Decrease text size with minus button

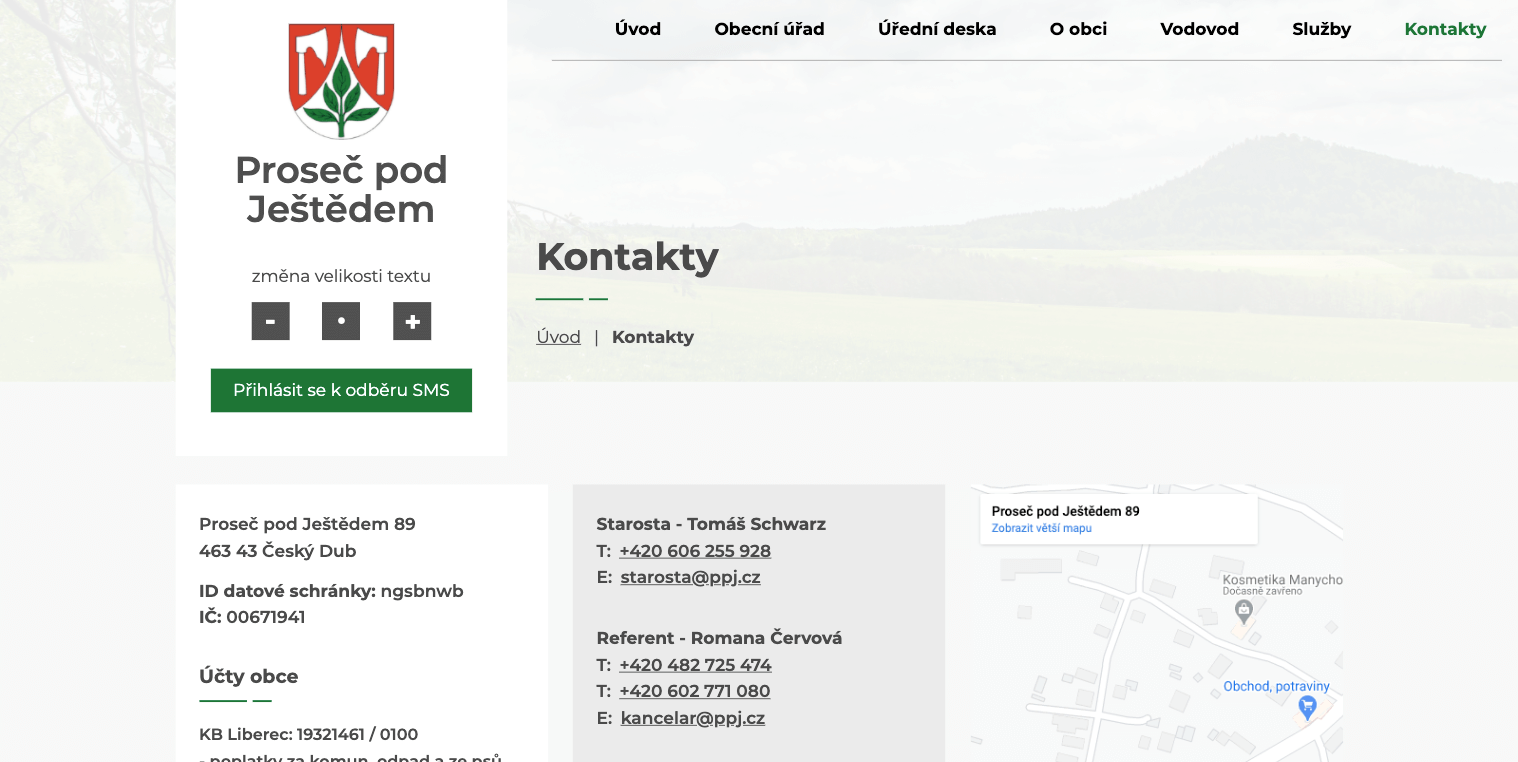point(270,321)
